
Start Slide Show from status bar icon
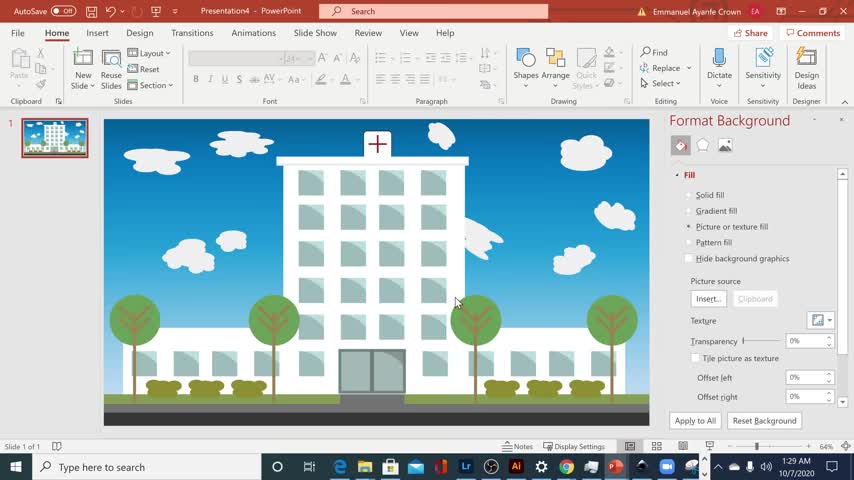click(x=710, y=446)
